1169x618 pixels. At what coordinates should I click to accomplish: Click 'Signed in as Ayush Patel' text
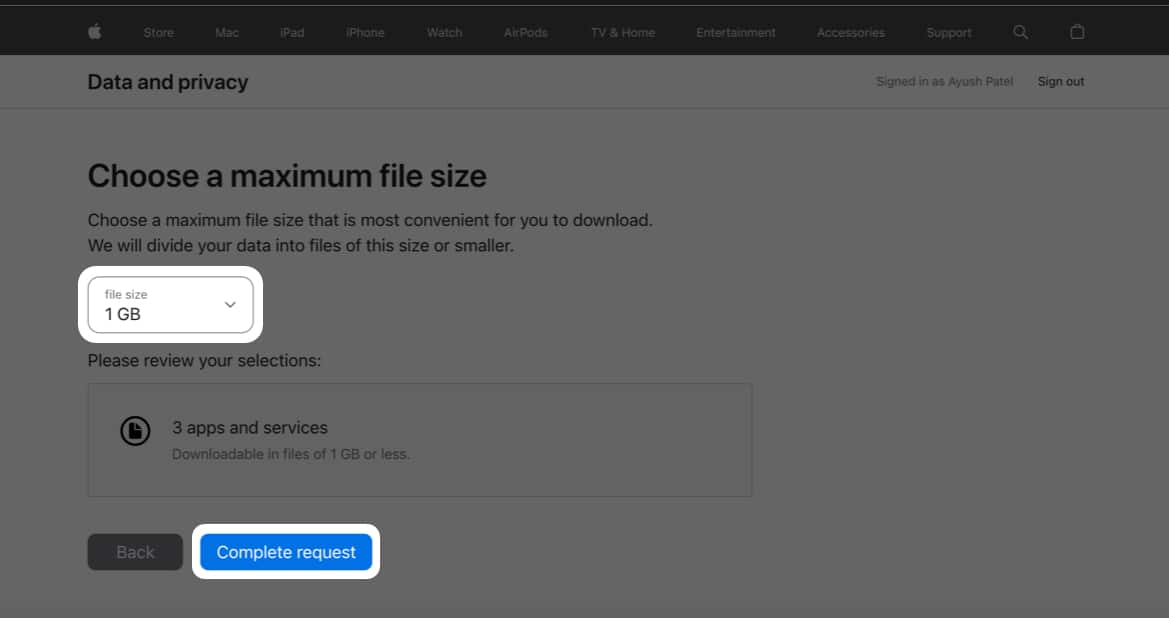point(945,82)
